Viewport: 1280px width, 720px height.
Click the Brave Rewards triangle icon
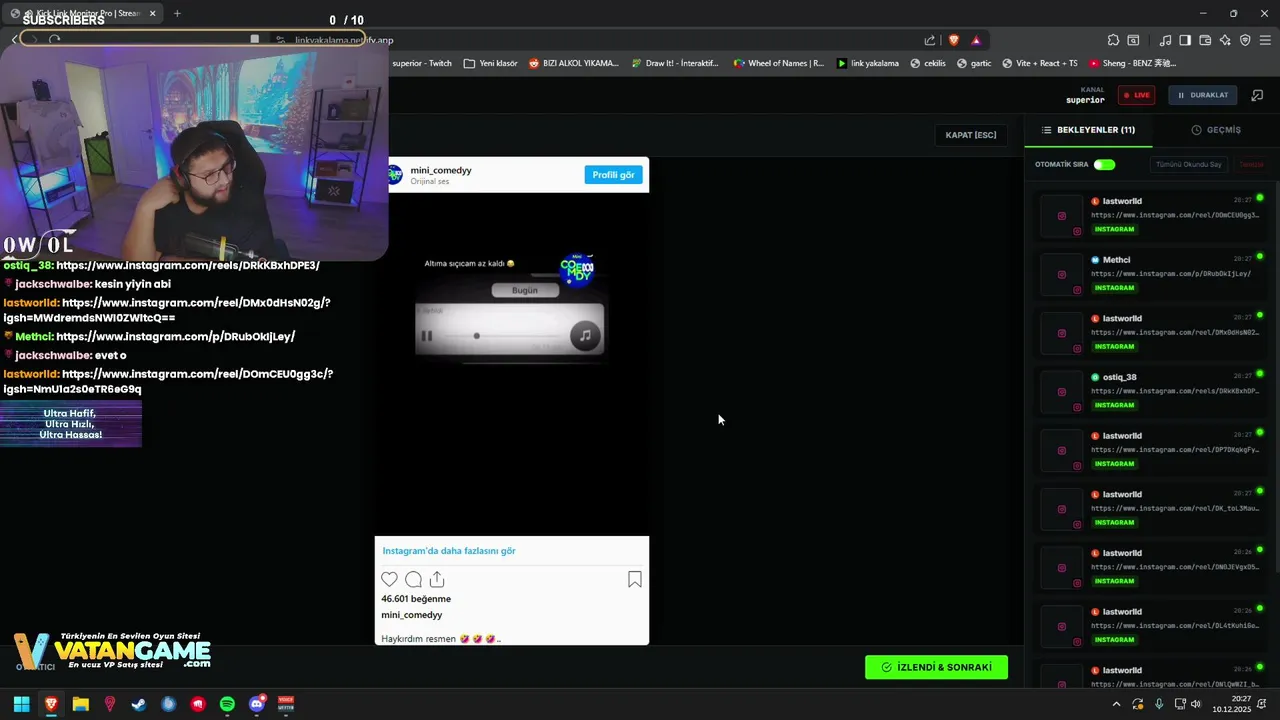(976, 40)
